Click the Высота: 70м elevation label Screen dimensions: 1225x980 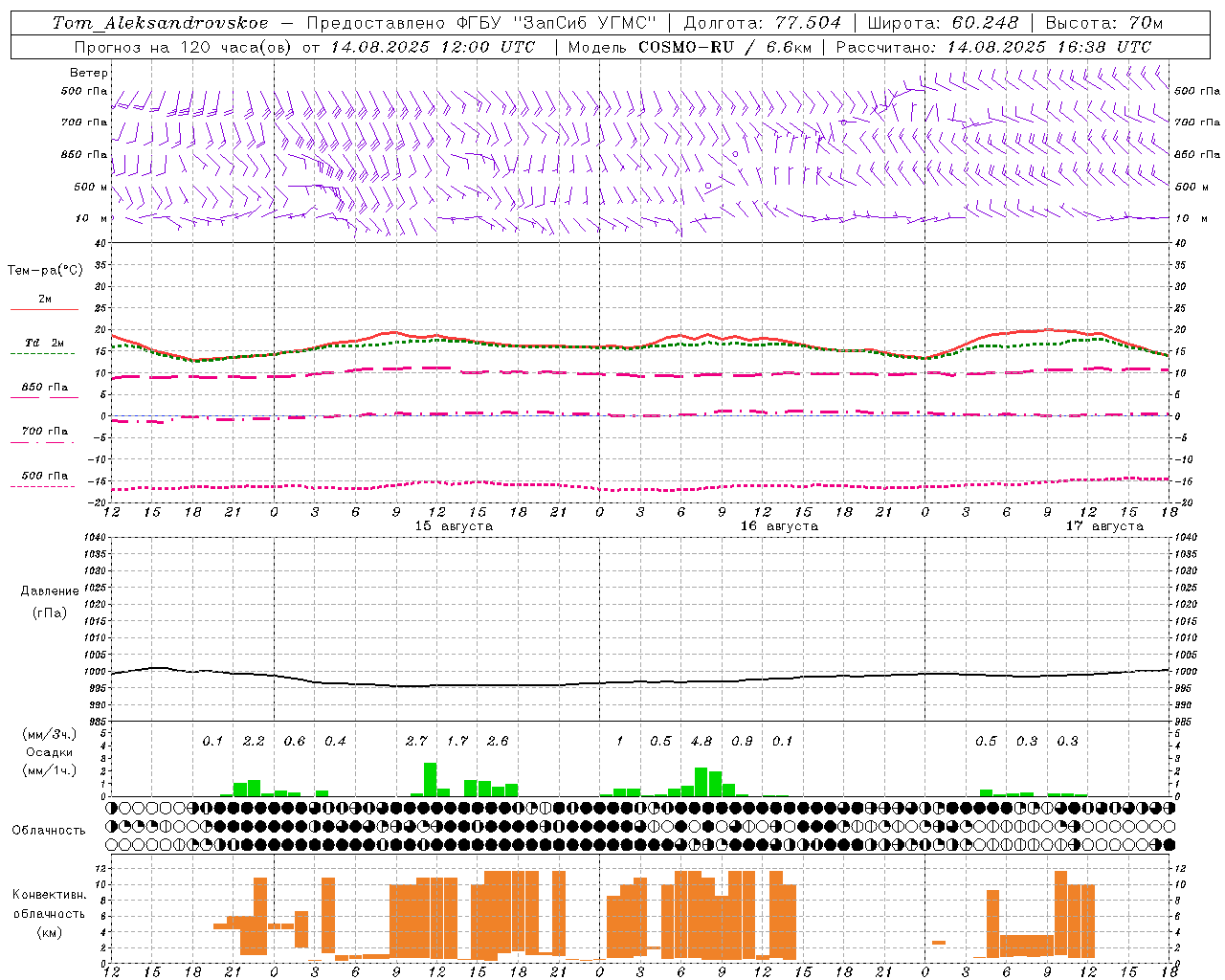point(1104,23)
